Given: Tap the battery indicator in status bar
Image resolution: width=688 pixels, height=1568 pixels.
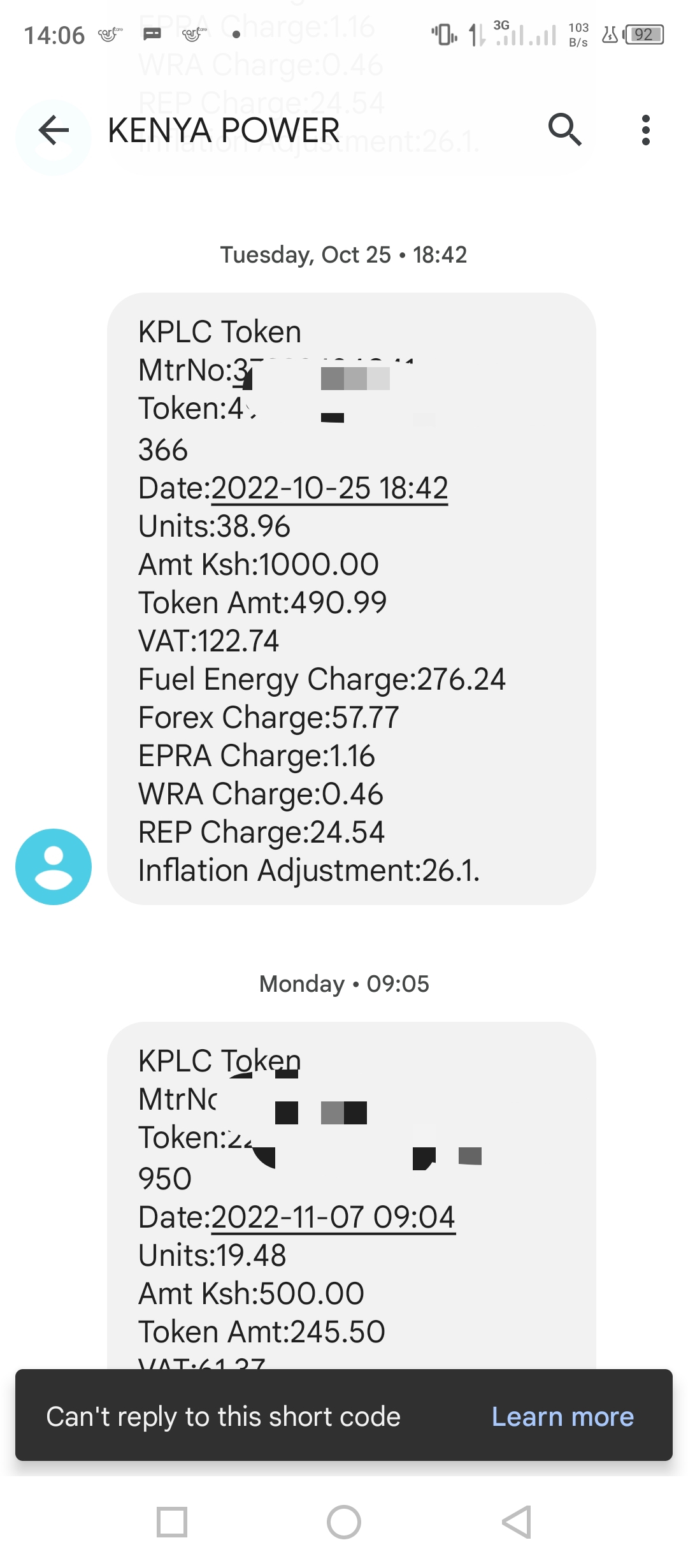Looking at the screenshot, I should click(645, 34).
